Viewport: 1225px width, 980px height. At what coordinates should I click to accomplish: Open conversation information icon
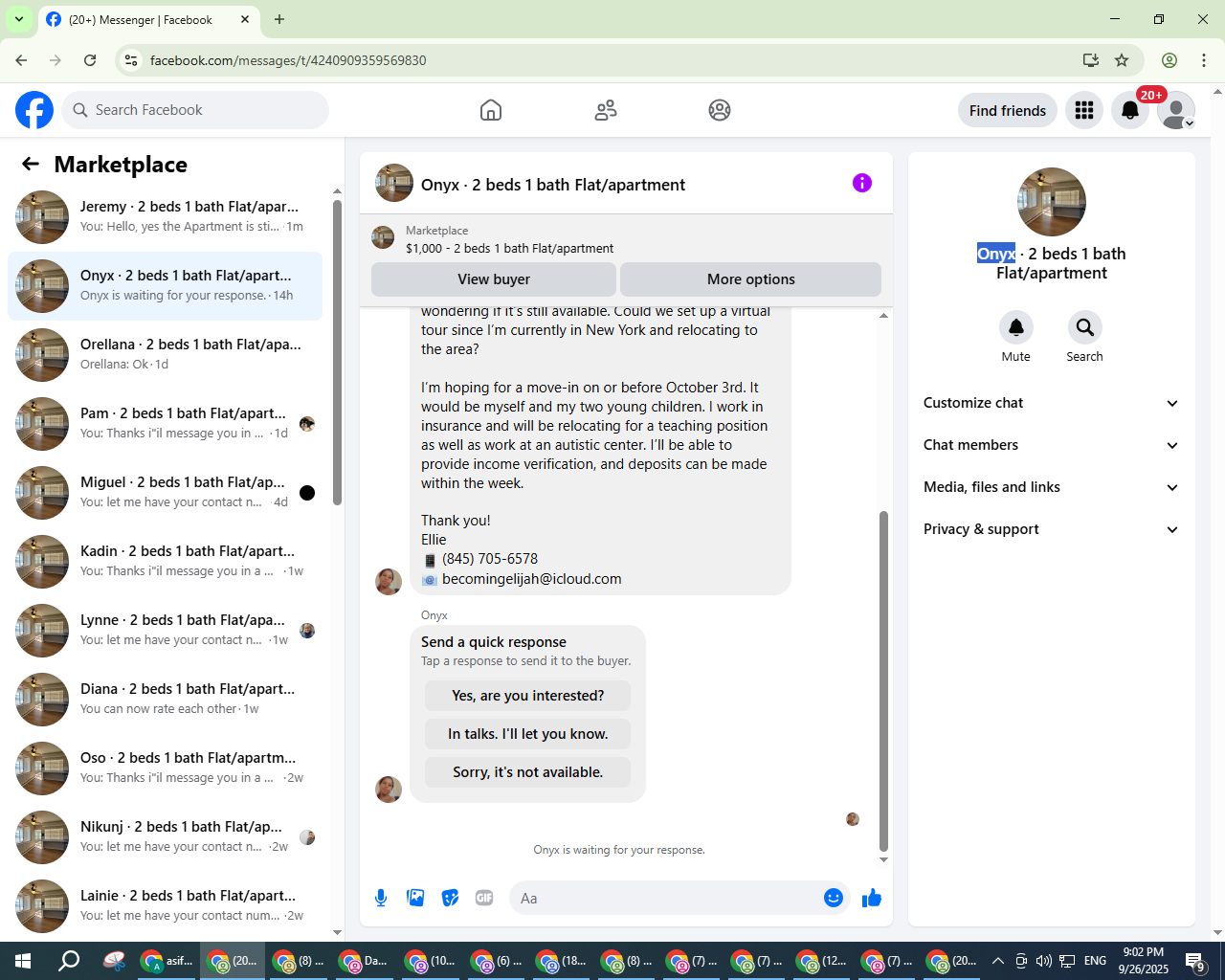[862, 183]
